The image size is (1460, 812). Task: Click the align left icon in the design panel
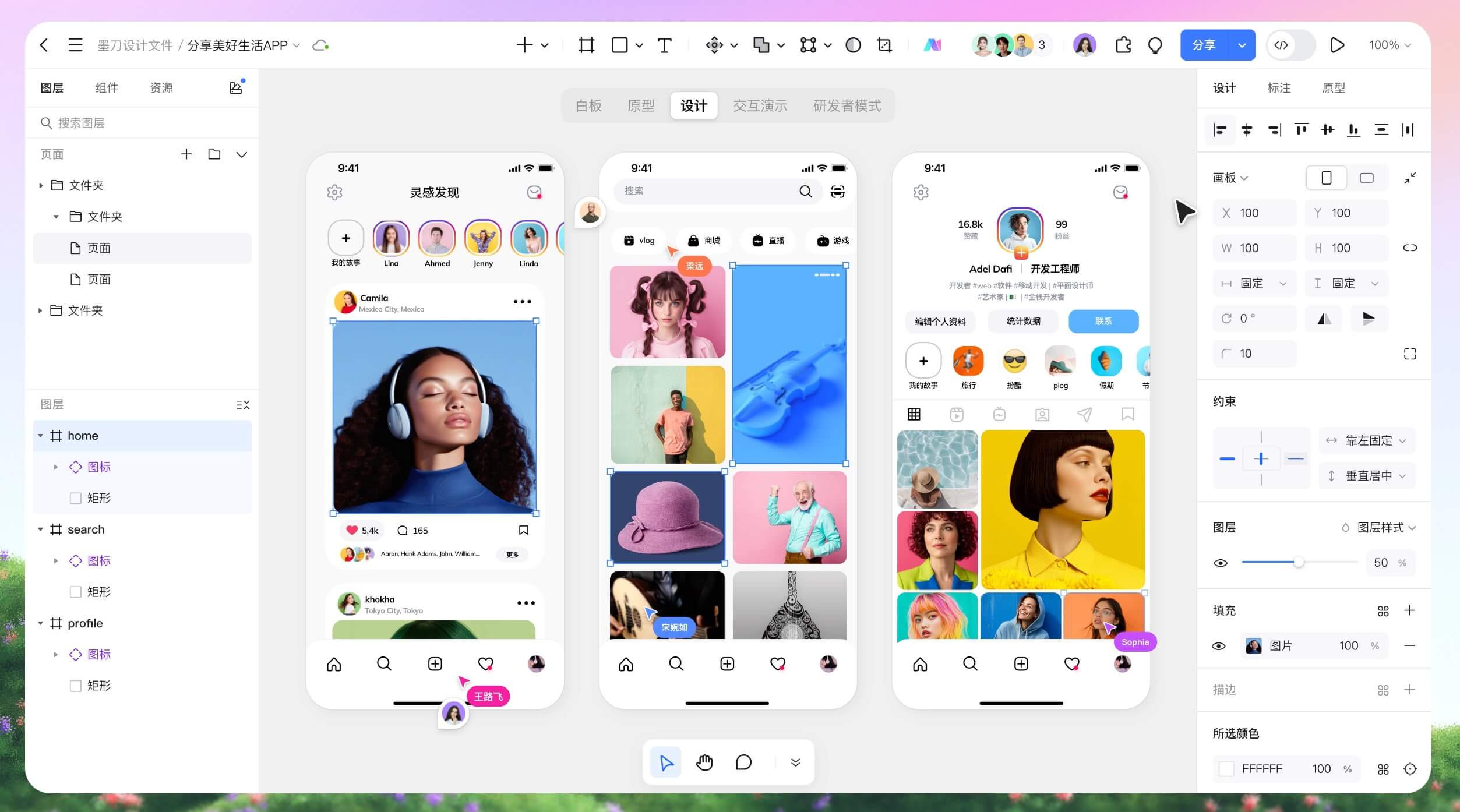tap(1219, 129)
